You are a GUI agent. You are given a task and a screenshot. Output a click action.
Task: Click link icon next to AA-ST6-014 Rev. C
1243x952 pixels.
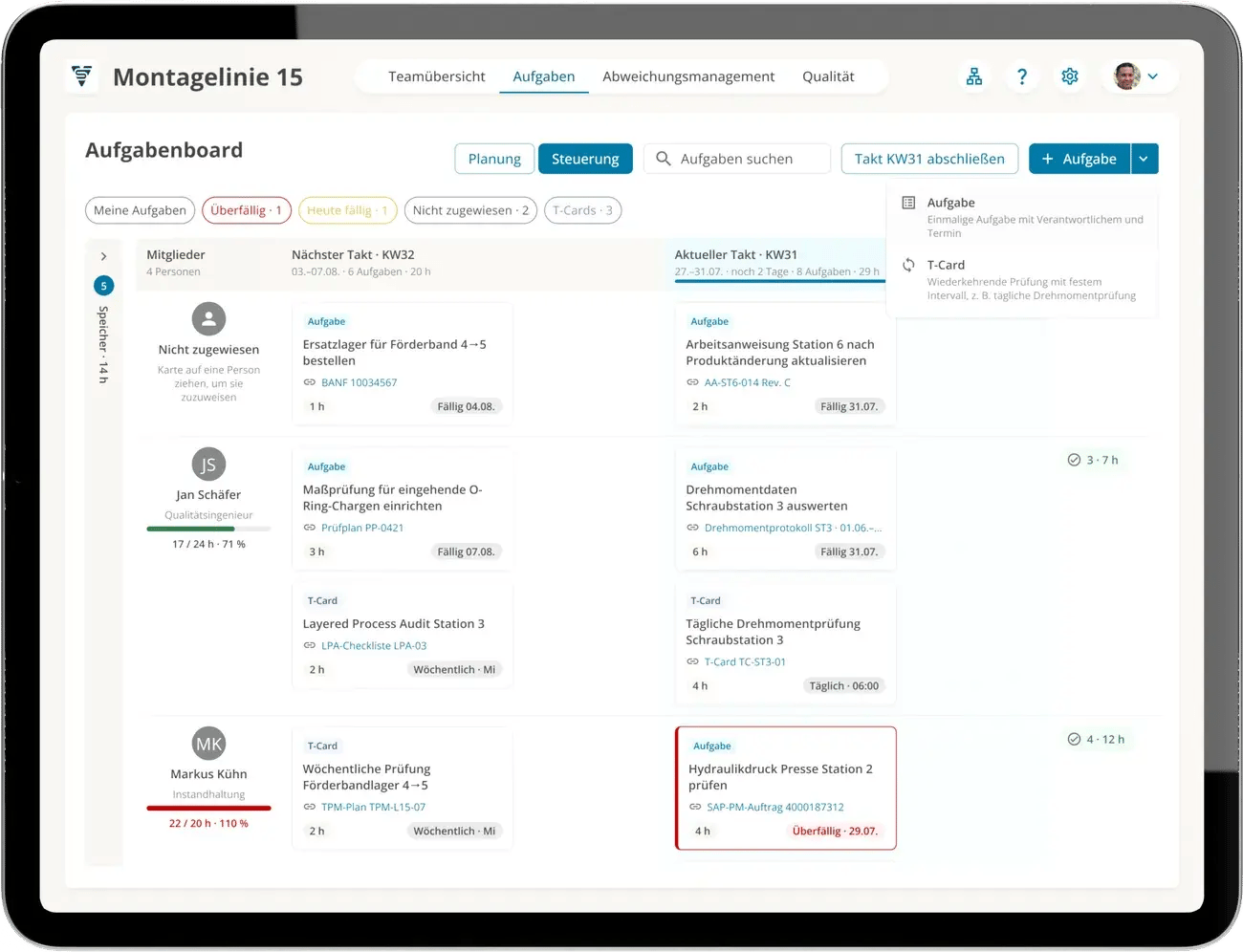(692, 382)
